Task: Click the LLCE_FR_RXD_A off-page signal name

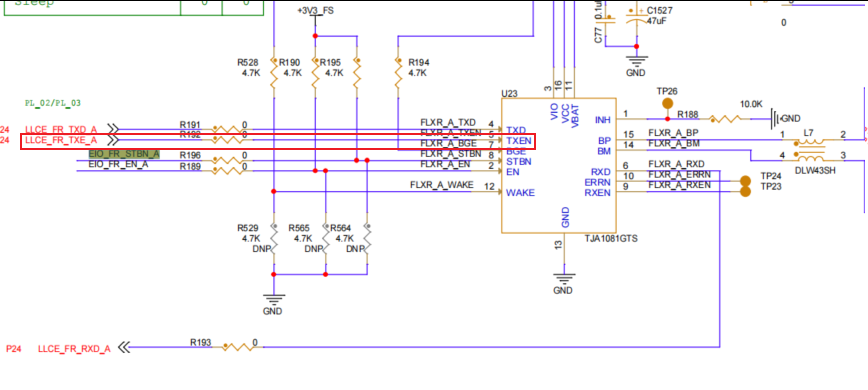Action: point(74,349)
